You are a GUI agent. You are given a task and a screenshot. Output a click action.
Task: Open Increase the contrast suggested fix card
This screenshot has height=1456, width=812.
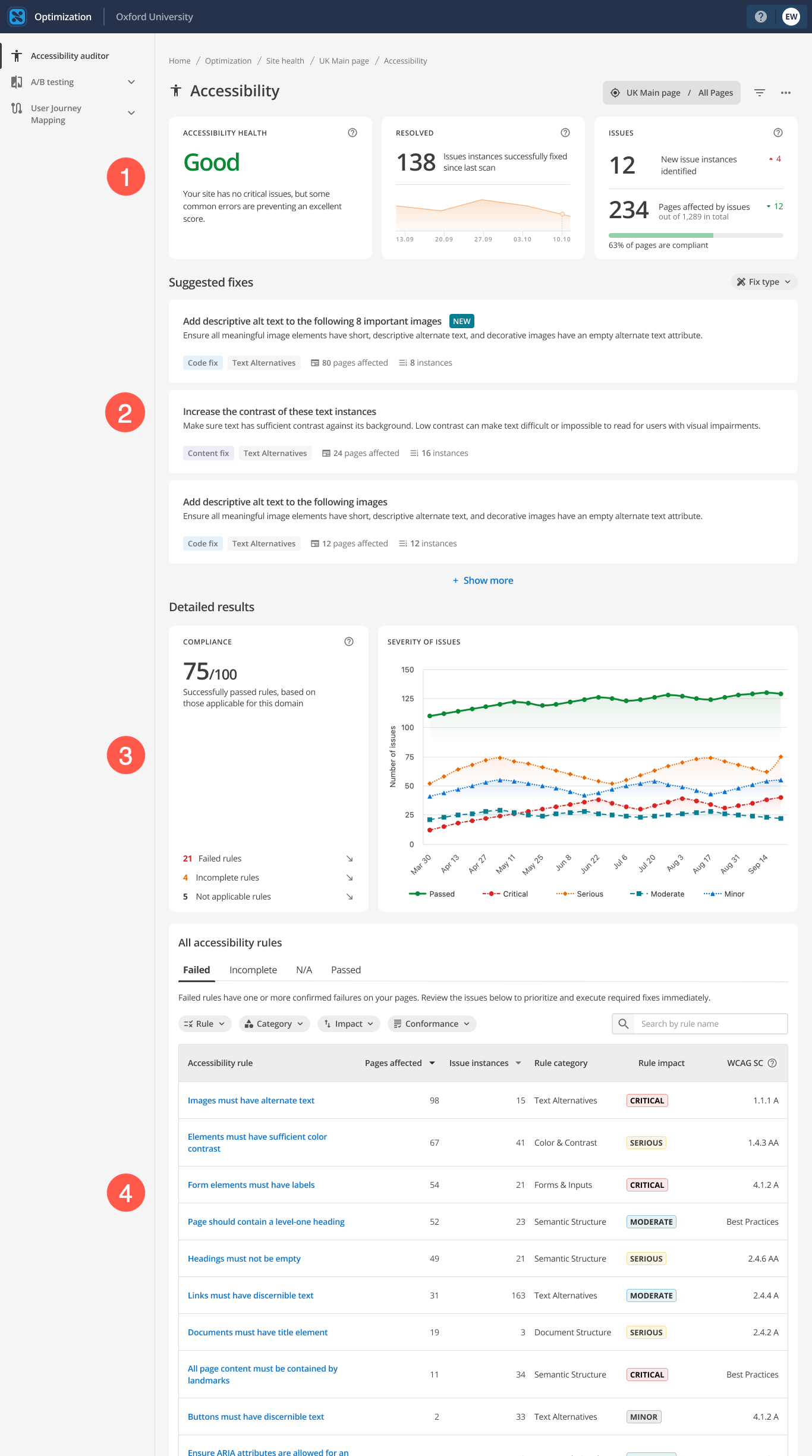tap(483, 432)
